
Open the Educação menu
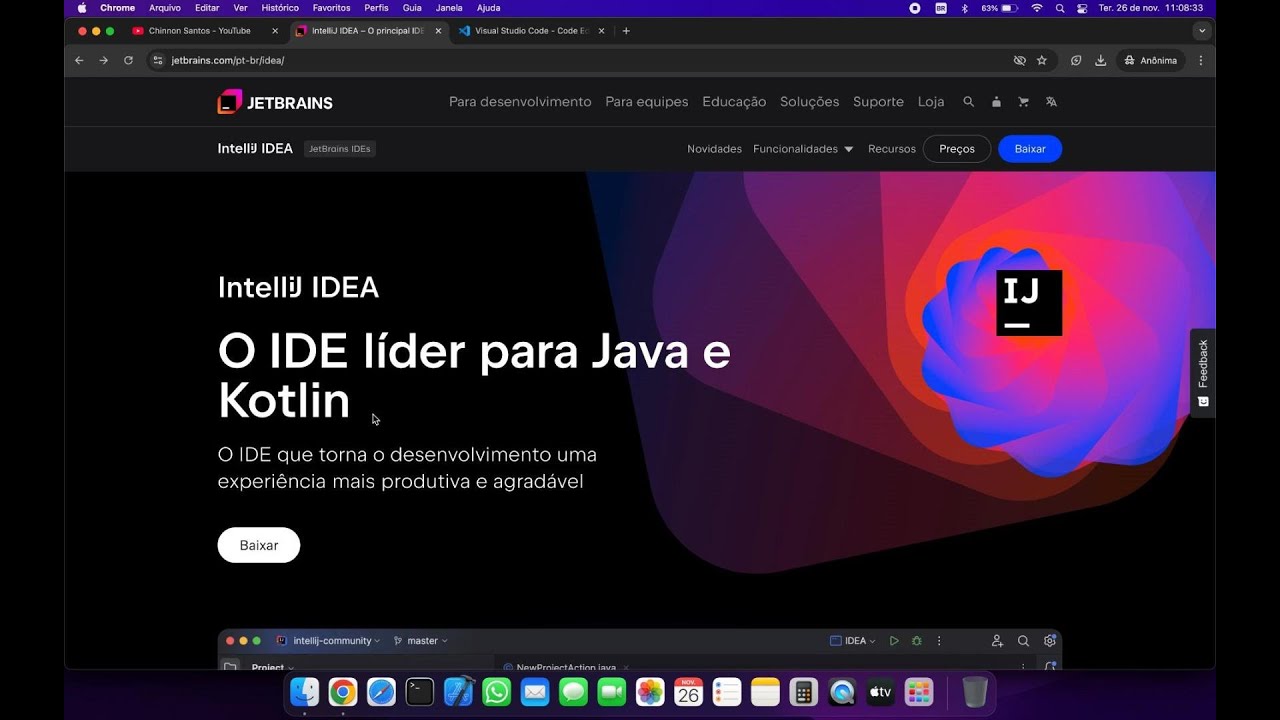point(734,102)
